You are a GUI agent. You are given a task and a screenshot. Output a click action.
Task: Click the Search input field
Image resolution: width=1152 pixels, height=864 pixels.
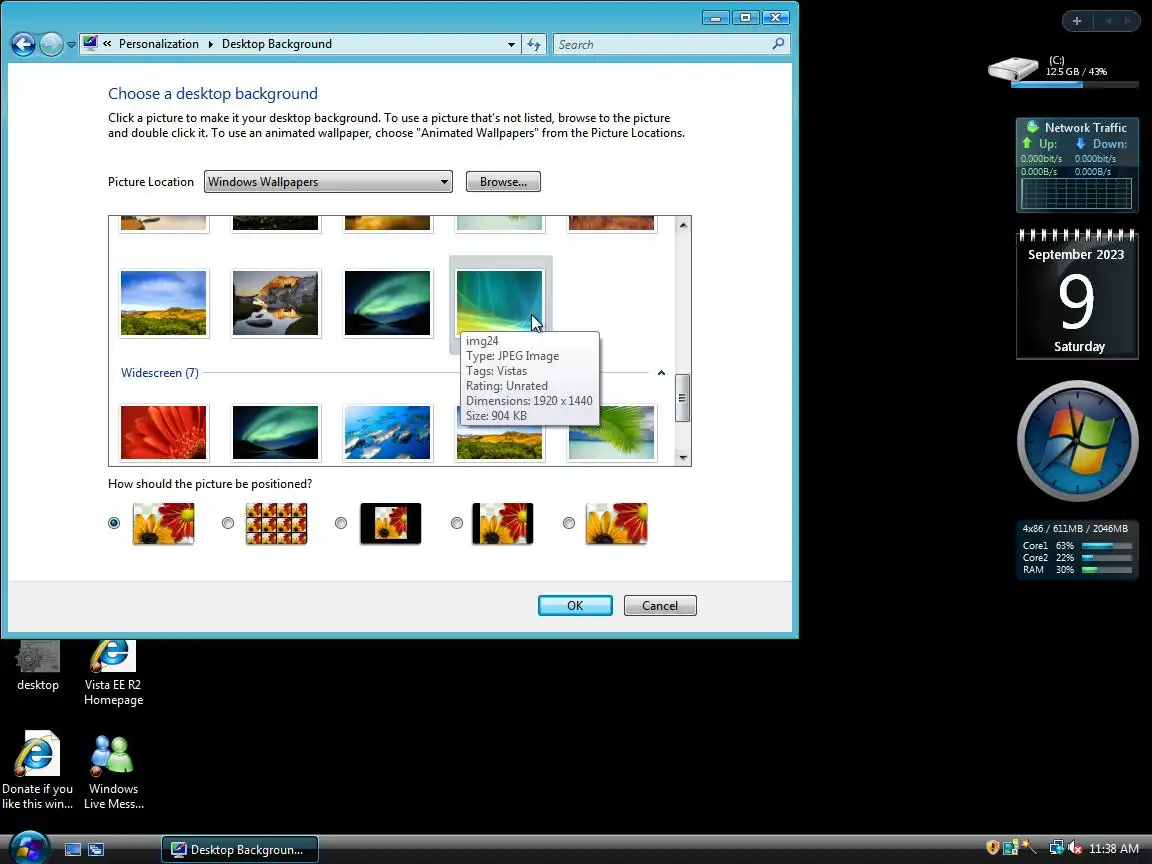click(x=661, y=45)
